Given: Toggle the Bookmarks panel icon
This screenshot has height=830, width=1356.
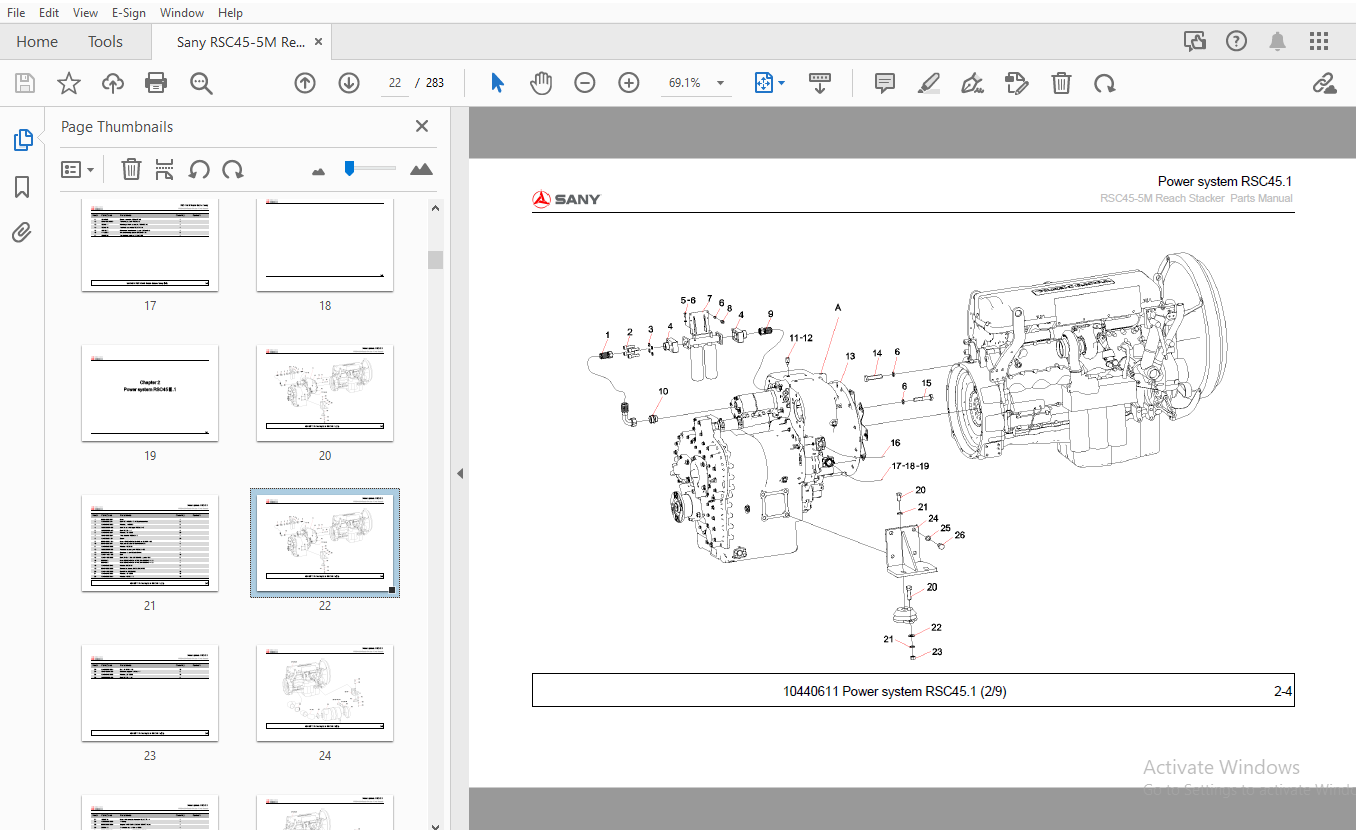Looking at the screenshot, I should click(22, 187).
